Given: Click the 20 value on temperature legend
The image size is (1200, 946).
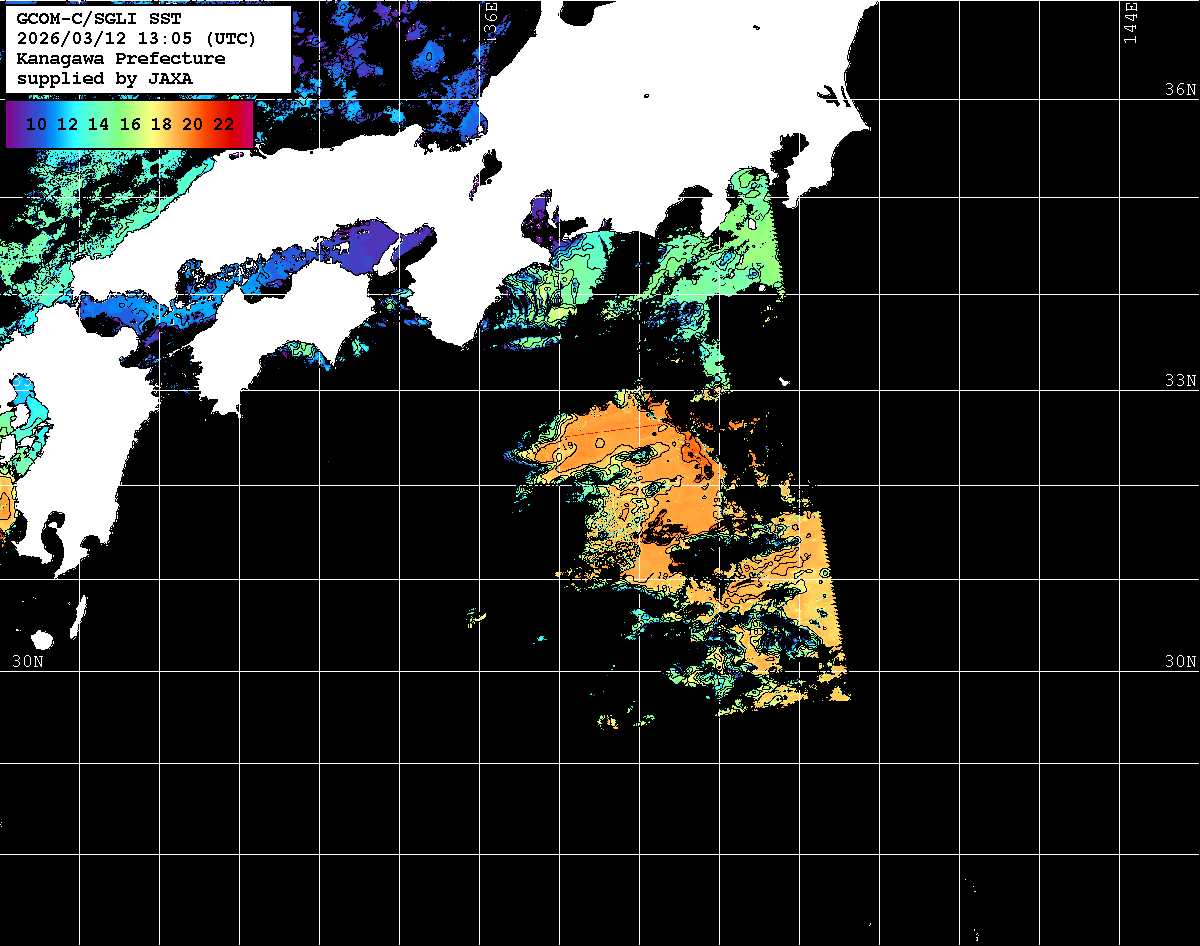Looking at the screenshot, I should click(x=193, y=125).
